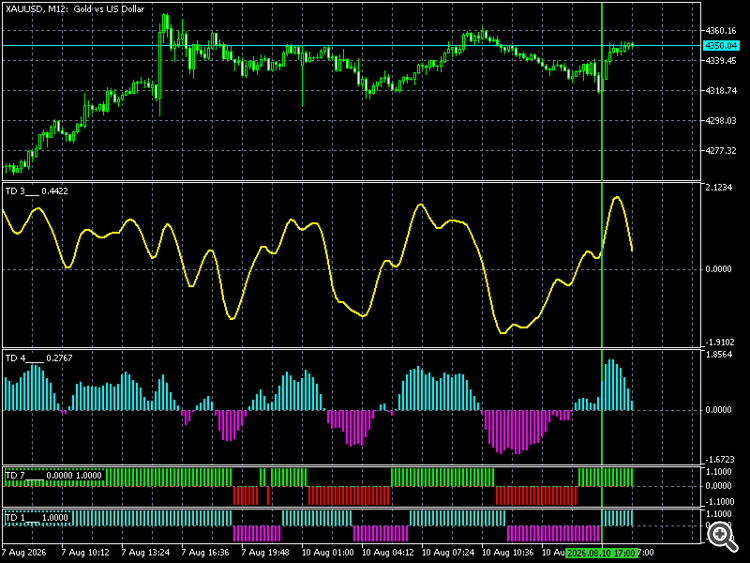
Task: Click the current price label 4350.04
Action: (721, 46)
